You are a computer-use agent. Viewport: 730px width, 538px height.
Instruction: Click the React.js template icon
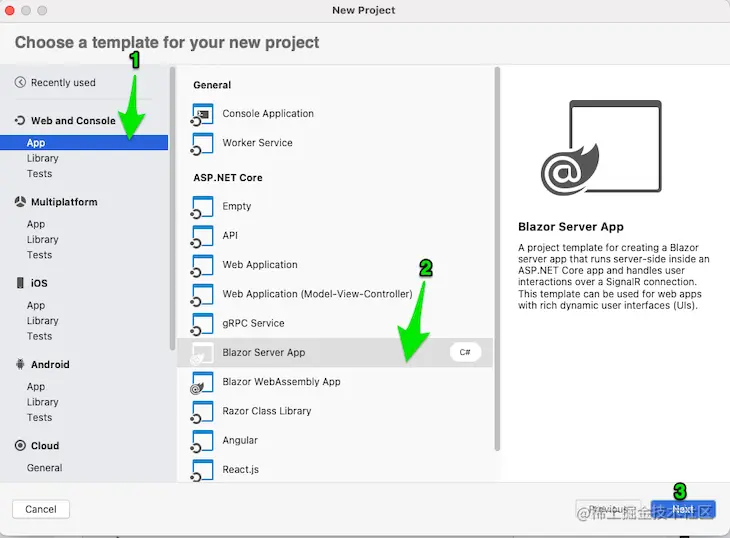tap(203, 471)
